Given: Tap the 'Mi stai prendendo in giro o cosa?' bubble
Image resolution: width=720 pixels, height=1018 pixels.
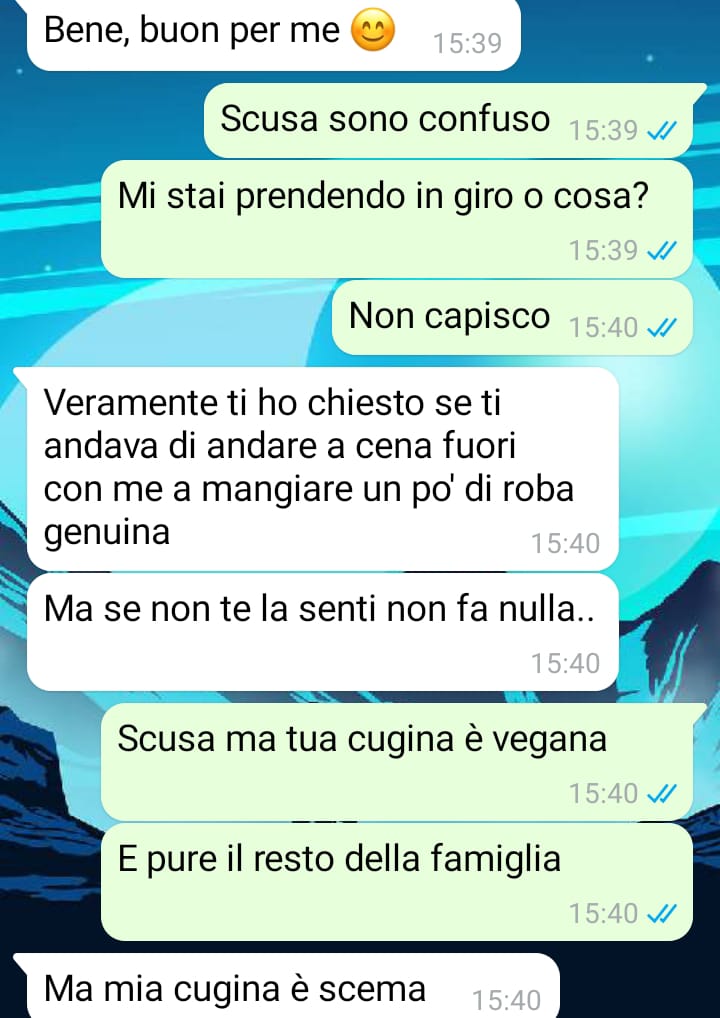Looking at the screenshot, I should coord(397,219).
